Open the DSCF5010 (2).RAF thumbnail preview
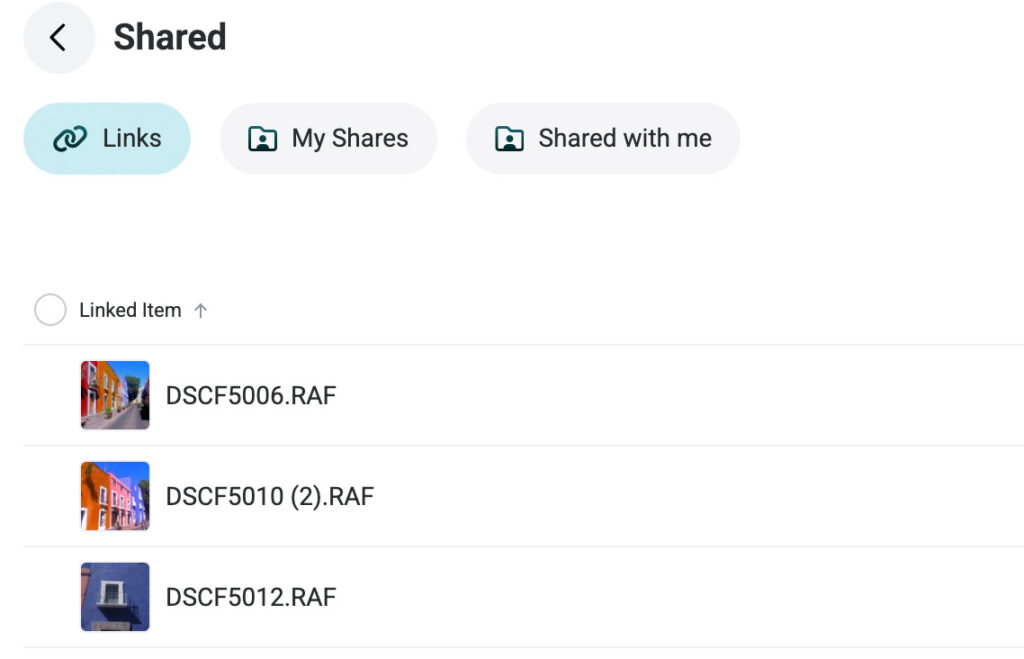Viewport: 1024px width, 659px height. [x=114, y=496]
